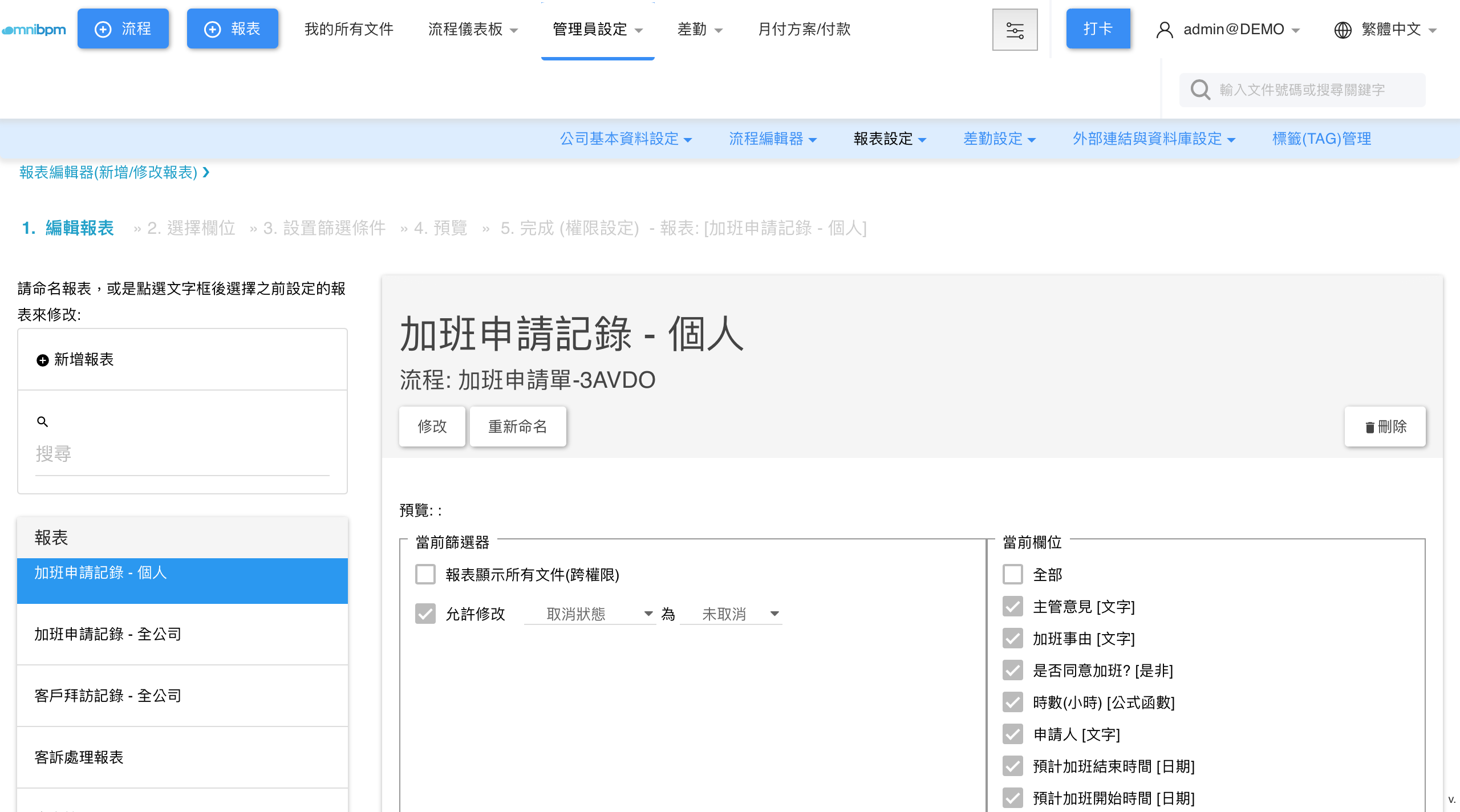This screenshot has width=1460, height=812.
Task: Click the globe language icon
Action: (x=1343, y=30)
